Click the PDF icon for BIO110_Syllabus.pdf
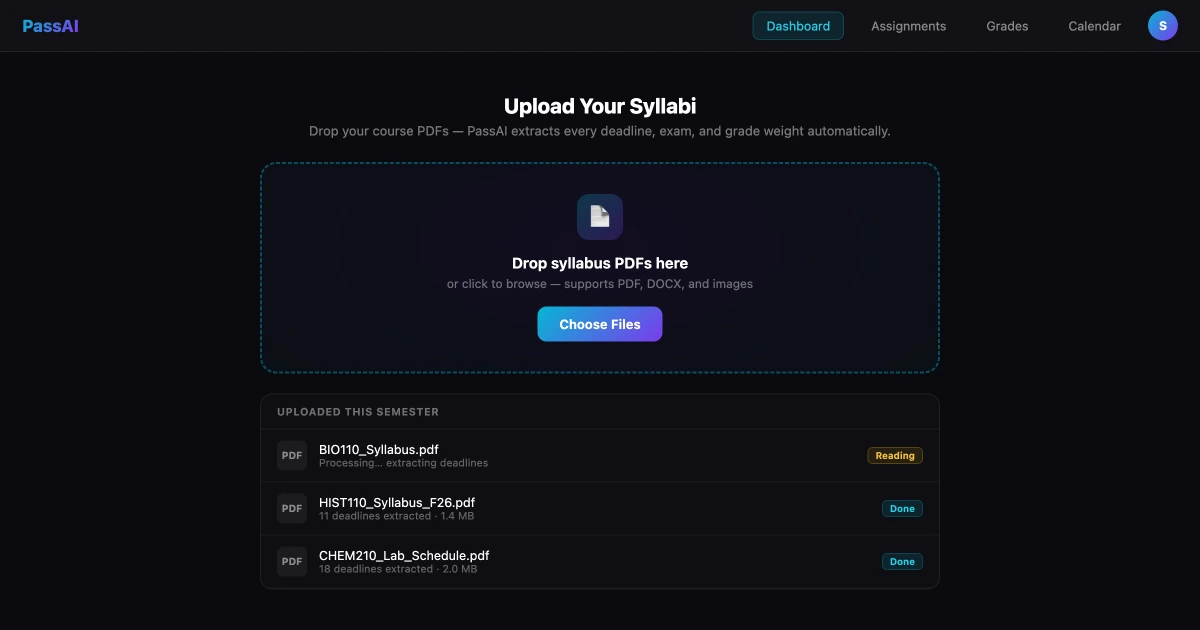Viewport: 1200px width, 630px height. [292, 455]
